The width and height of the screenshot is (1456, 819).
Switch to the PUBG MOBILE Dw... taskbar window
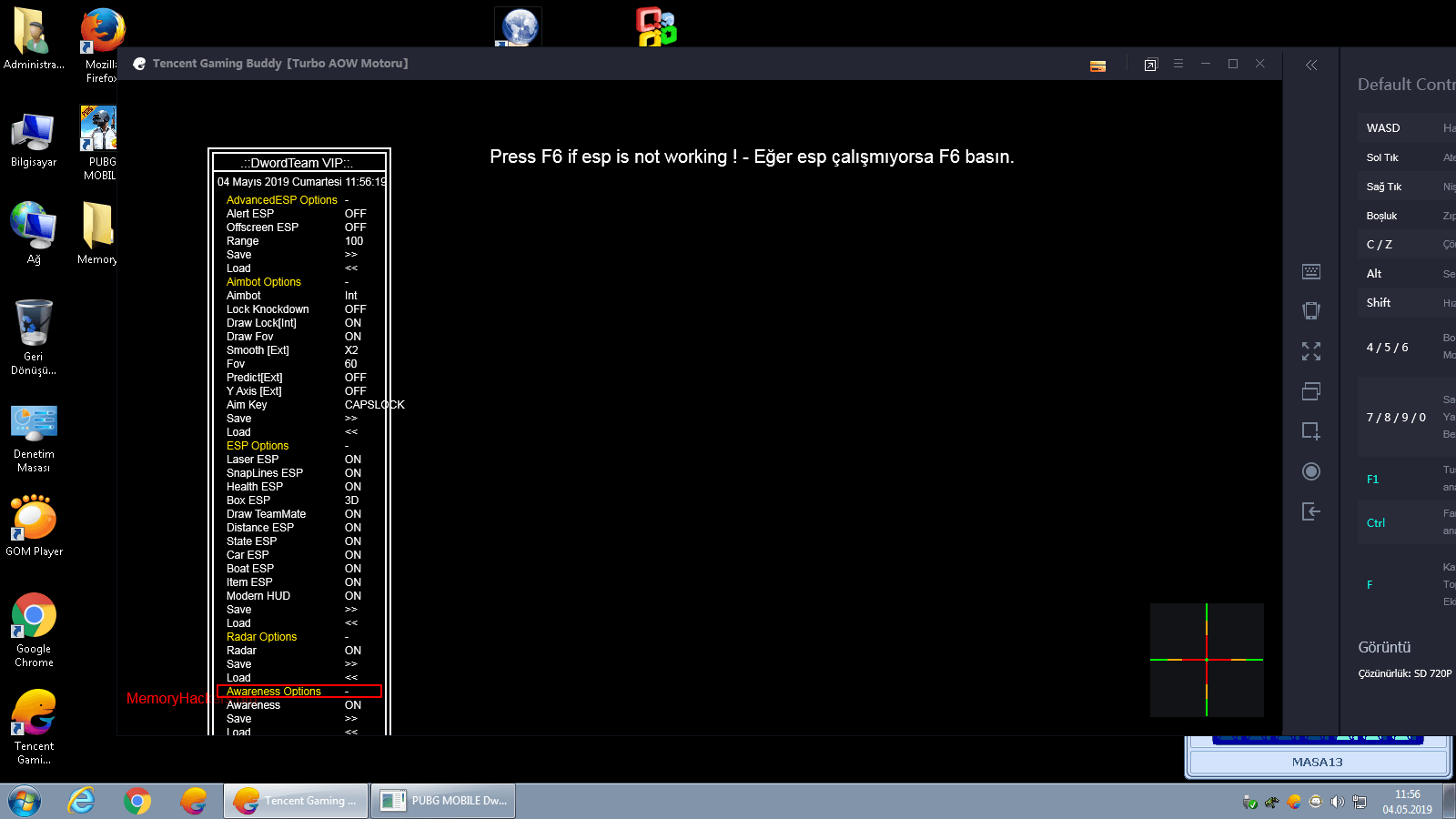point(443,801)
